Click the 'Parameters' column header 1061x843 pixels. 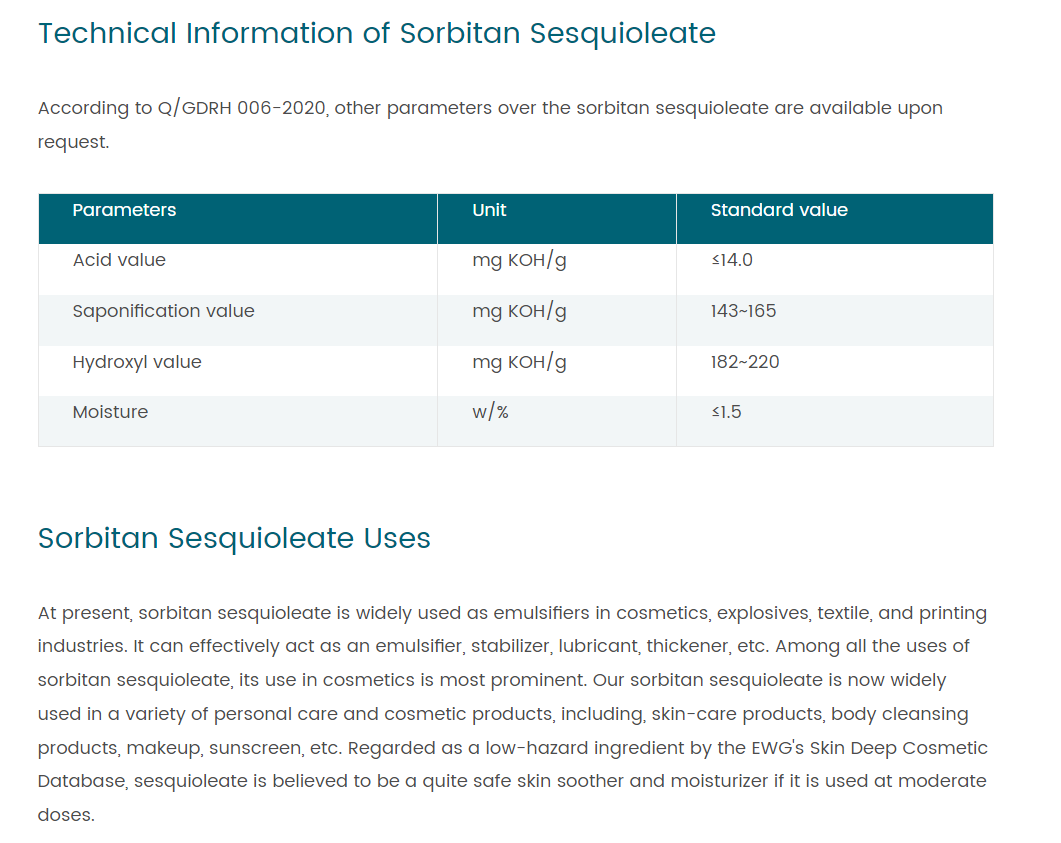pos(124,210)
